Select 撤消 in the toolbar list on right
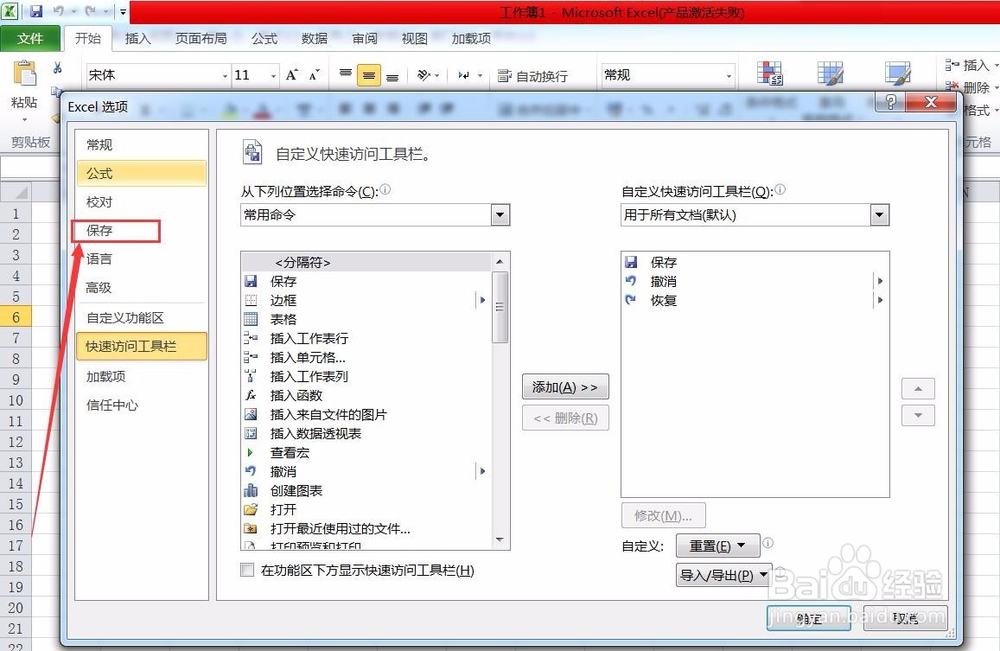This screenshot has height=651, width=1000. tap(754, 281)
